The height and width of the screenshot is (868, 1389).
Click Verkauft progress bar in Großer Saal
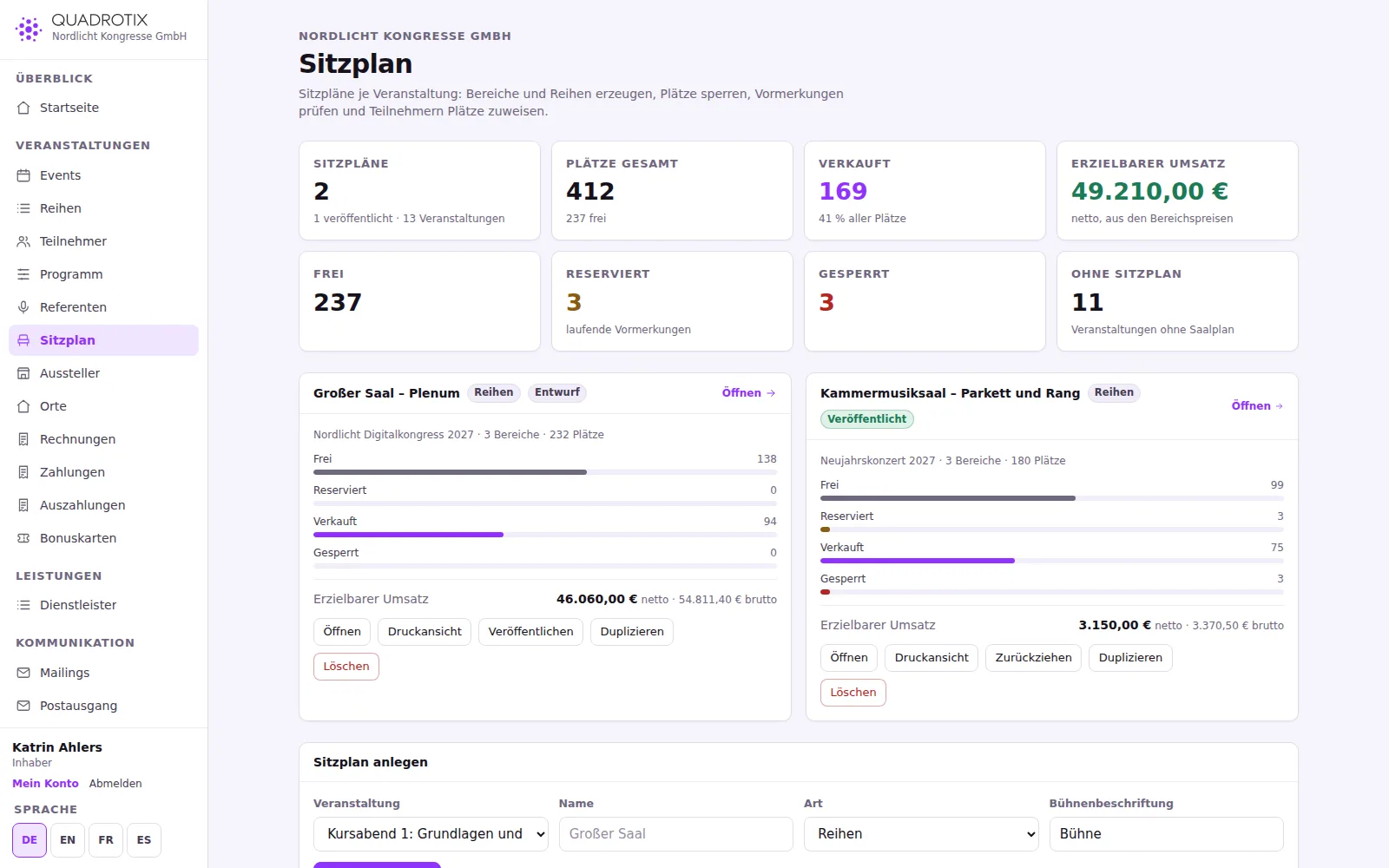pyautogui.click(x=545, y=535)
